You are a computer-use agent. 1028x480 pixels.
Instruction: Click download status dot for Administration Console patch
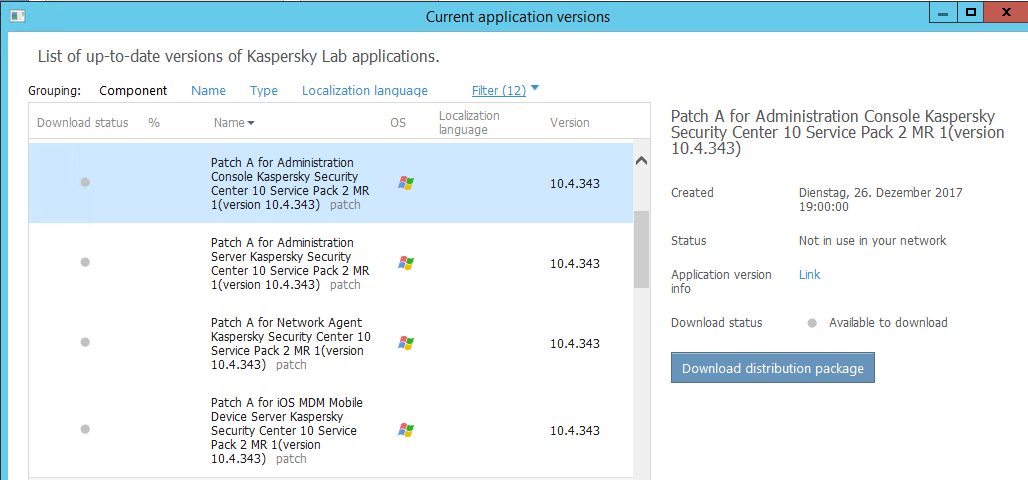(85, 182)
